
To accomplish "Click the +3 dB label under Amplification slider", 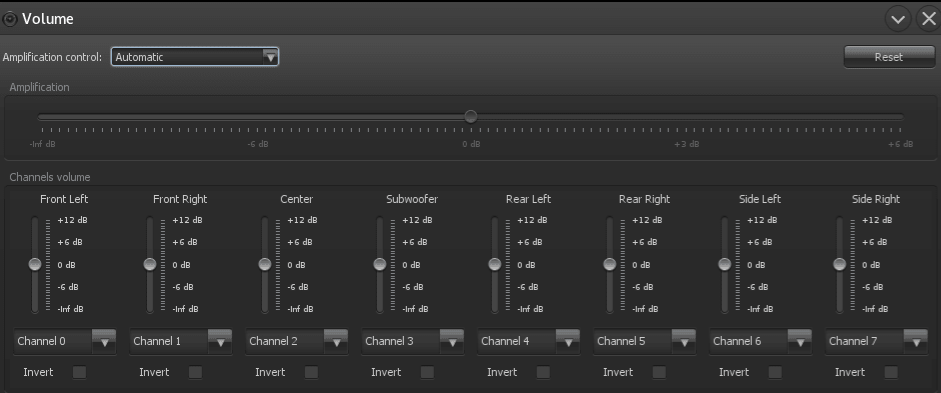I will (687, 144).
